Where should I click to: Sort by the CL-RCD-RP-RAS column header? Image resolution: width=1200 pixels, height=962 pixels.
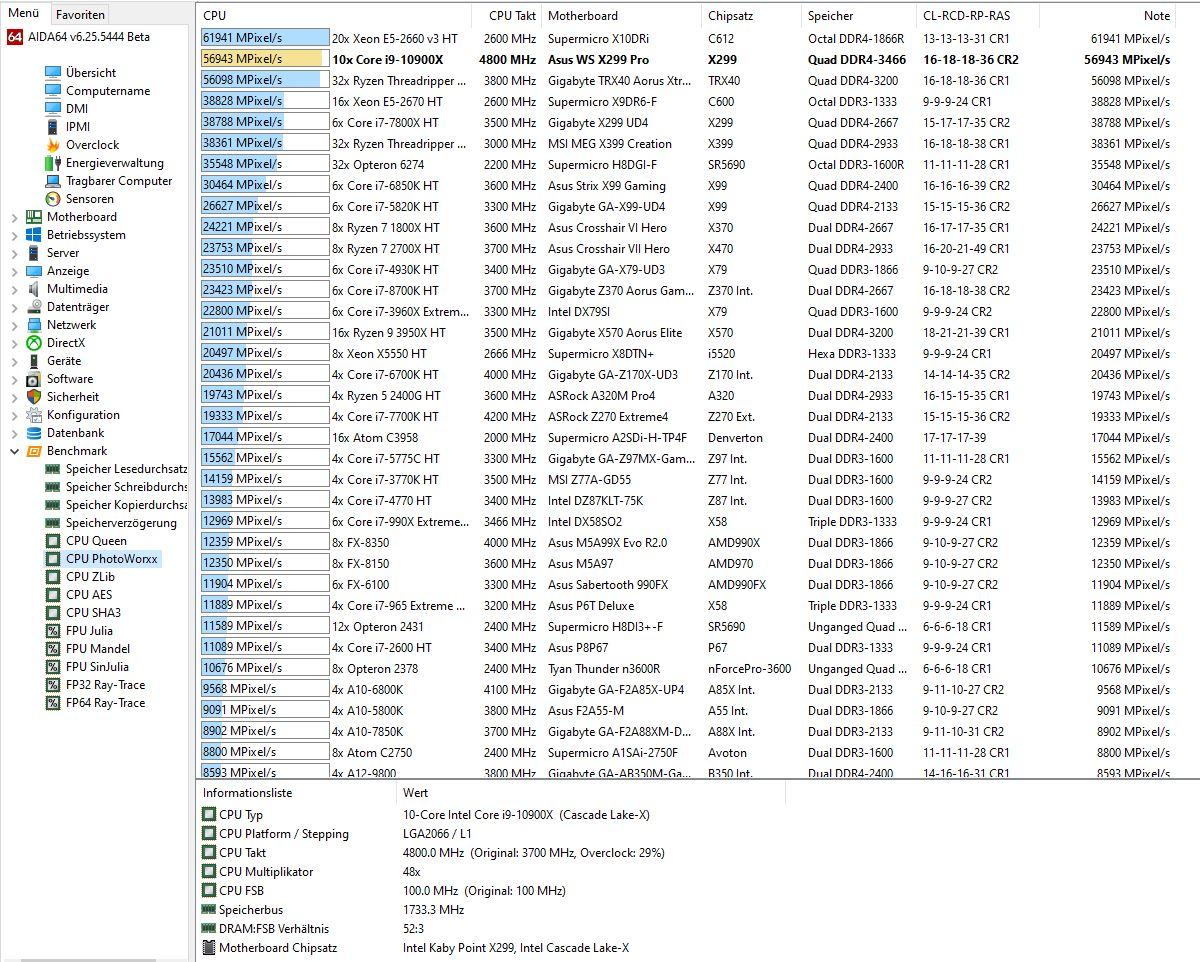978,15
